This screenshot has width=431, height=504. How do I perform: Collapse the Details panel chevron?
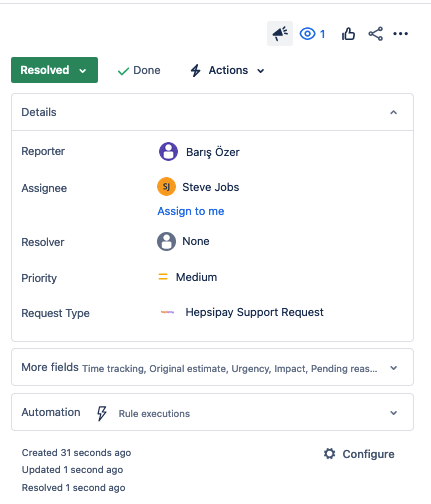tap(394, 112)
